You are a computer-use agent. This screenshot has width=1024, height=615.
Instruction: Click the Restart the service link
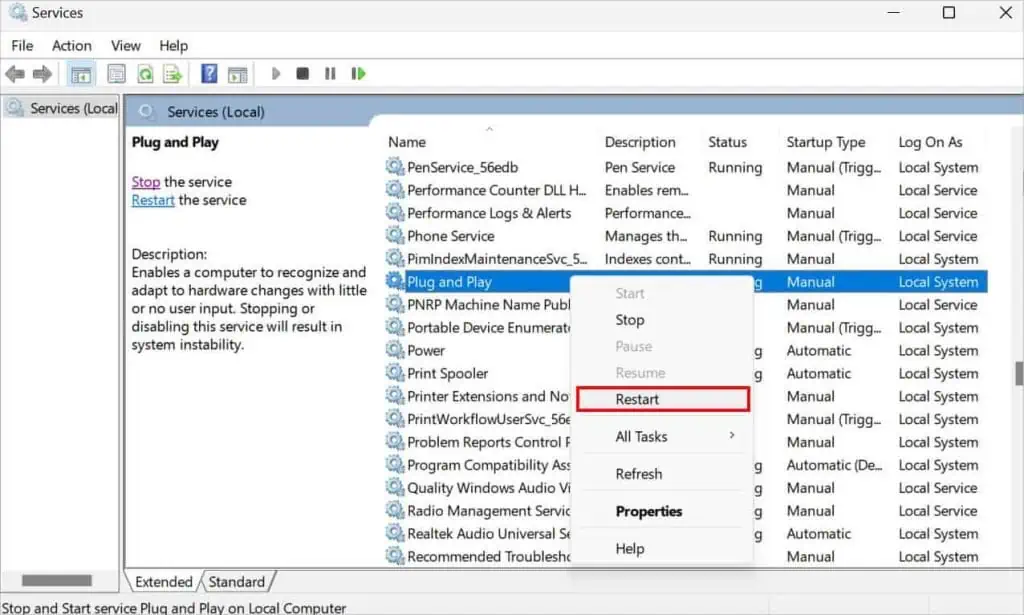point(152,200)
